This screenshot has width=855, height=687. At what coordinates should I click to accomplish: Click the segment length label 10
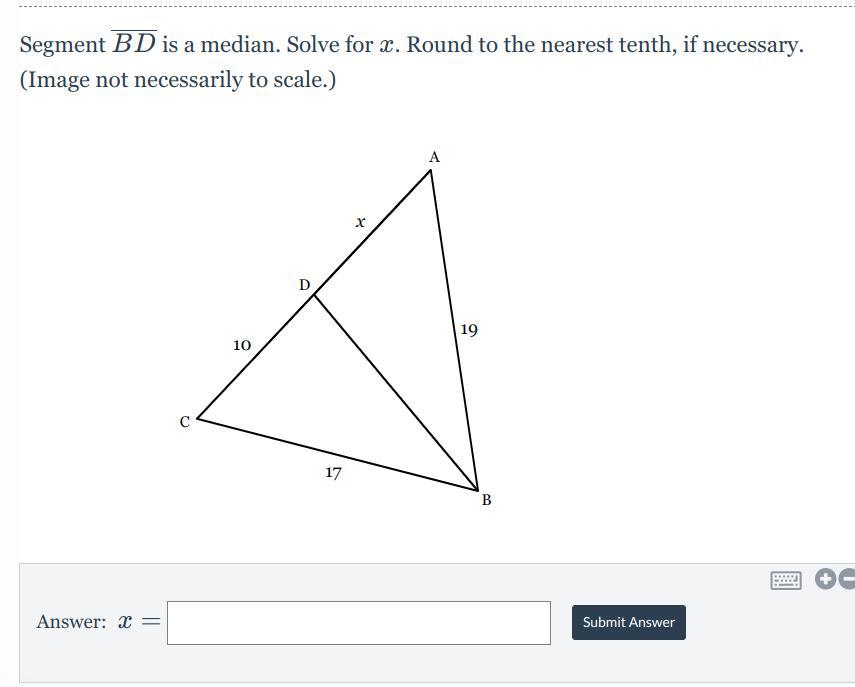[x=242, y=345]
